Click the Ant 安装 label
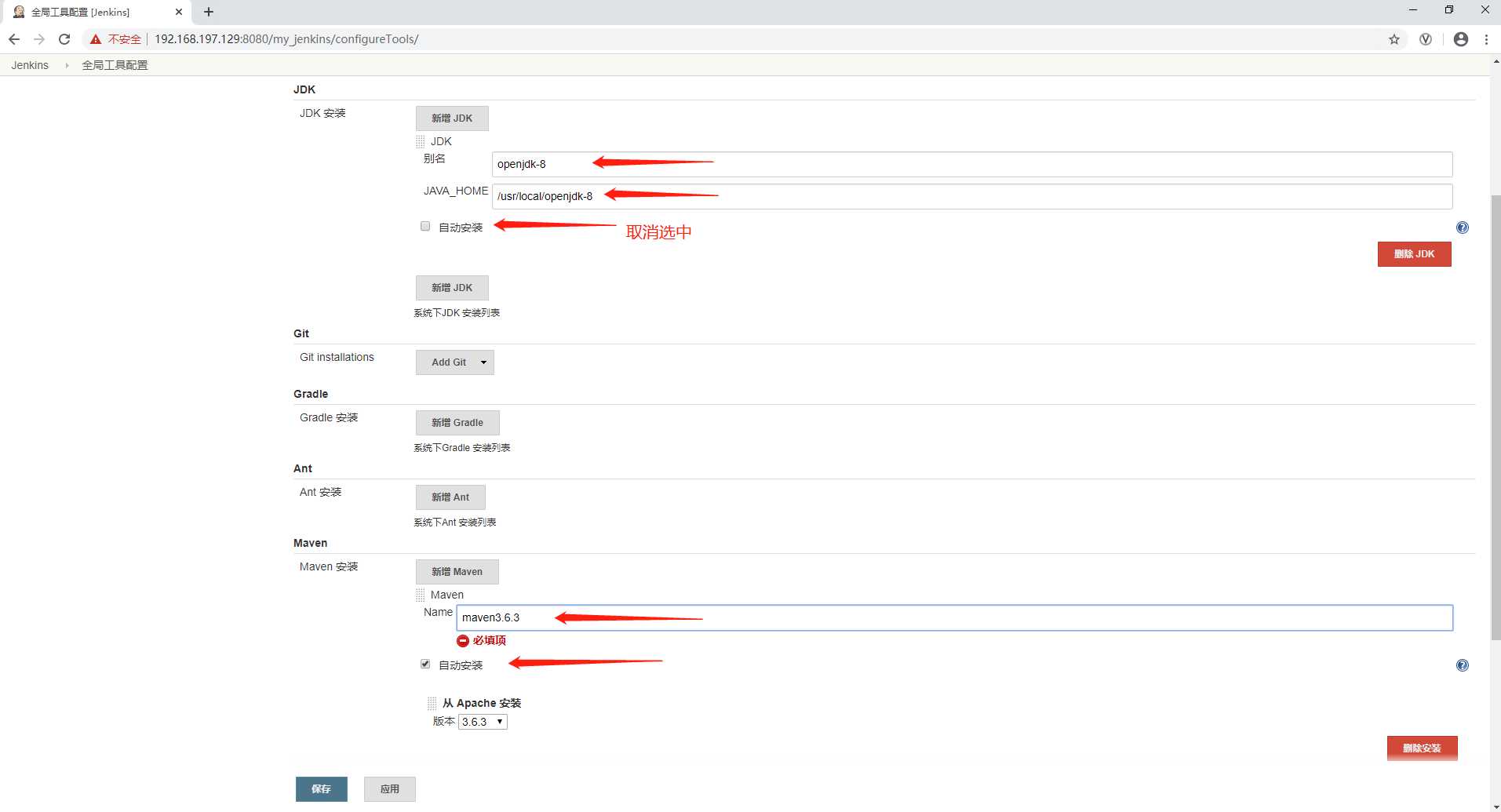The height and width of the screenshot is (812, 1501). [x=320, y=493]
